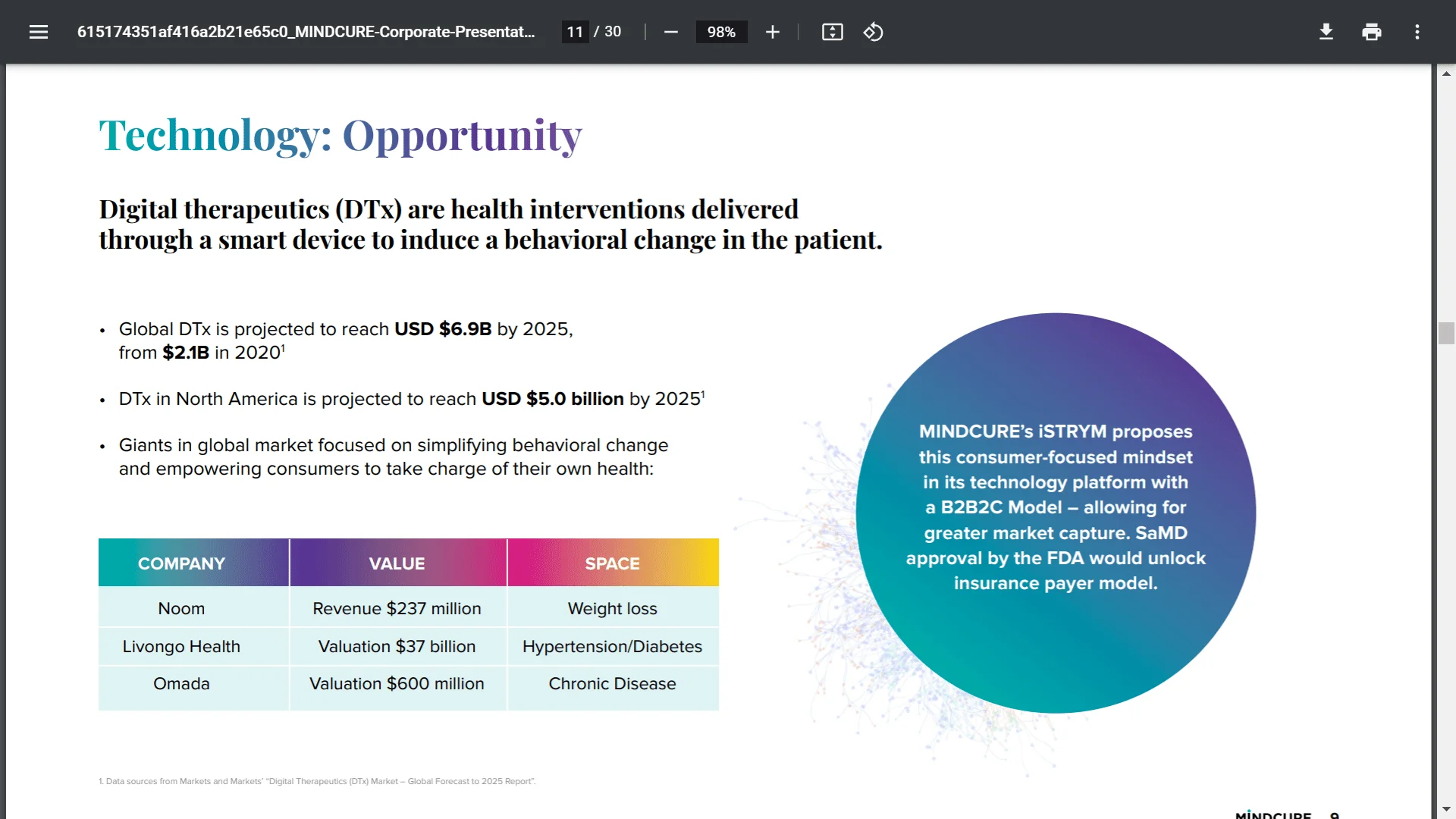Rotate the document counterclockwise
The height and width of the screenshot is (819, 1456).
point(873,32)
